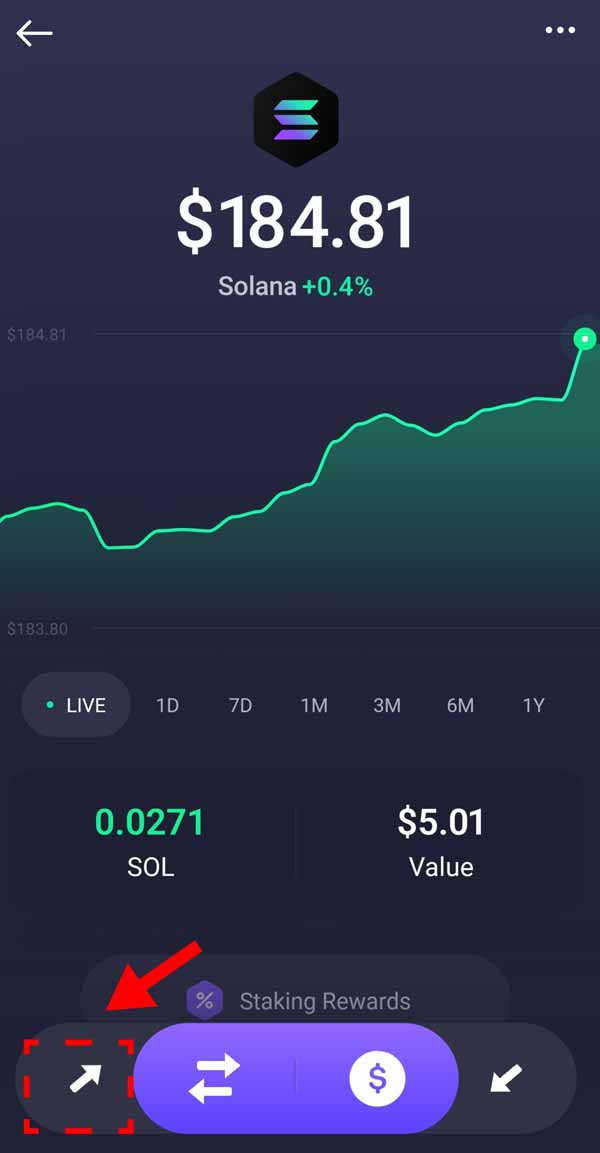Tap the send arrow icon
Viewport: 600px width, 1153px height.
coord(84,1079)
